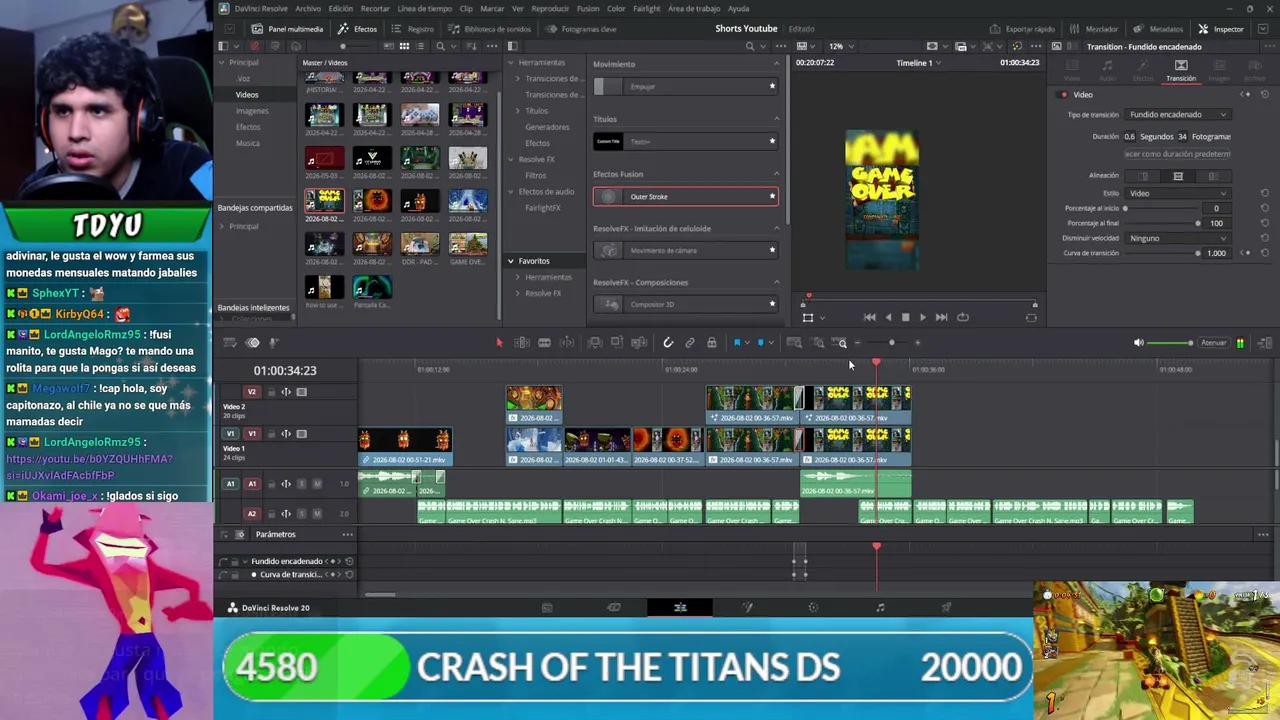This screenshot has width=1280, height=720.
Task: Expand the Títulos tree item
Action: (518, 111)
